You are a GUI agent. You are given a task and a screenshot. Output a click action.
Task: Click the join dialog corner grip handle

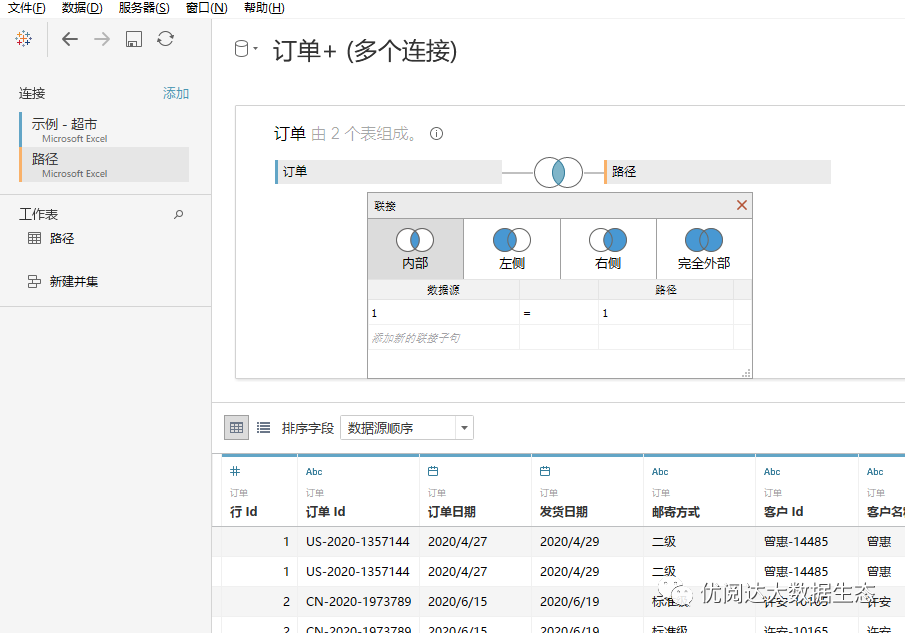pos(746,373)
